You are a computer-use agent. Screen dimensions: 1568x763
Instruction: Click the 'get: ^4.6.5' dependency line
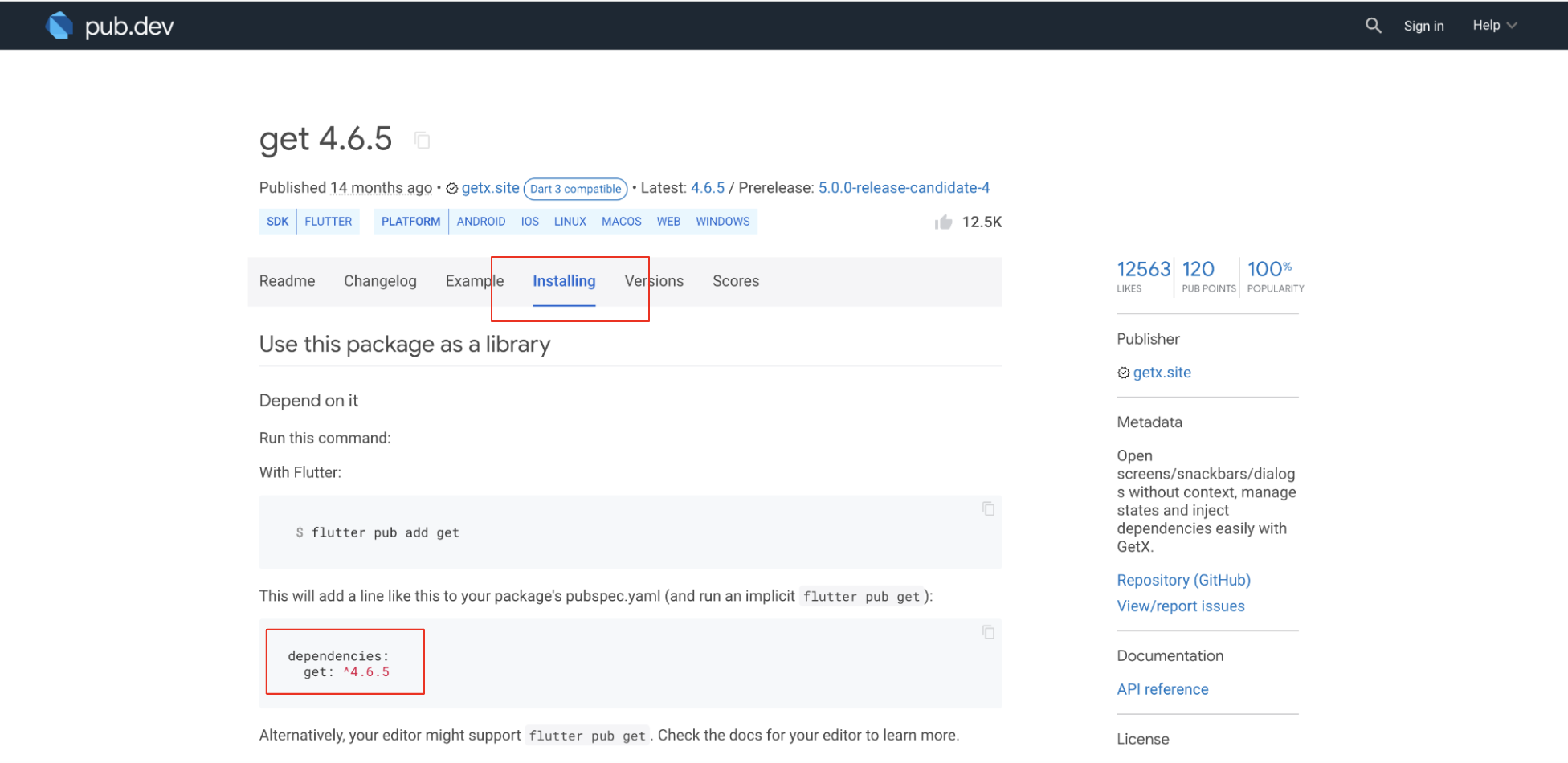coord(346,672)
